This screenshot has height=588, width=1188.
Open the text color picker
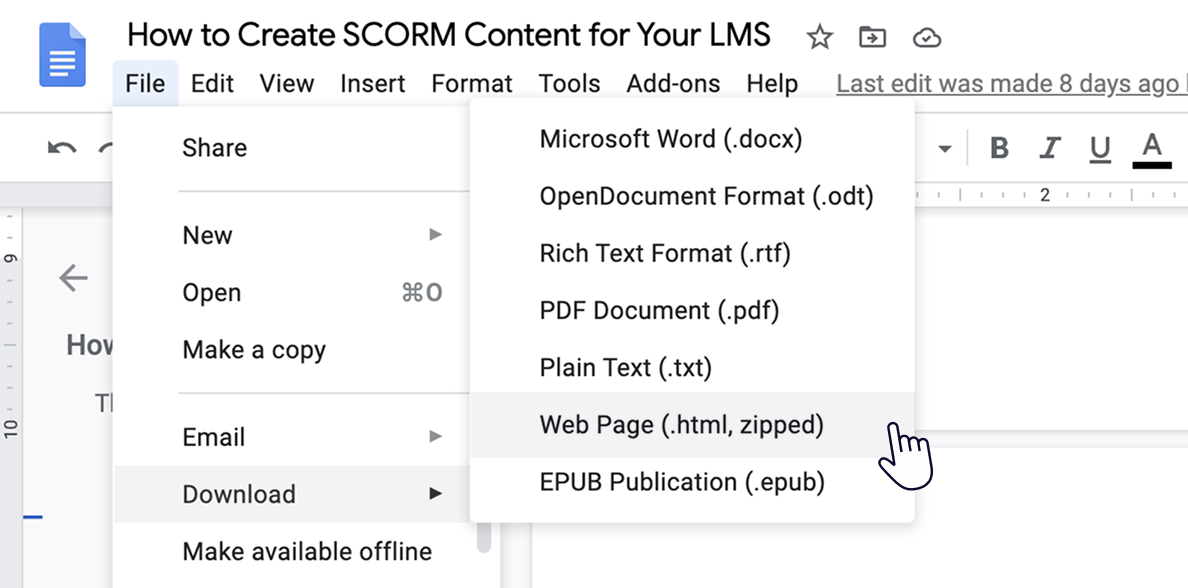1151,147
